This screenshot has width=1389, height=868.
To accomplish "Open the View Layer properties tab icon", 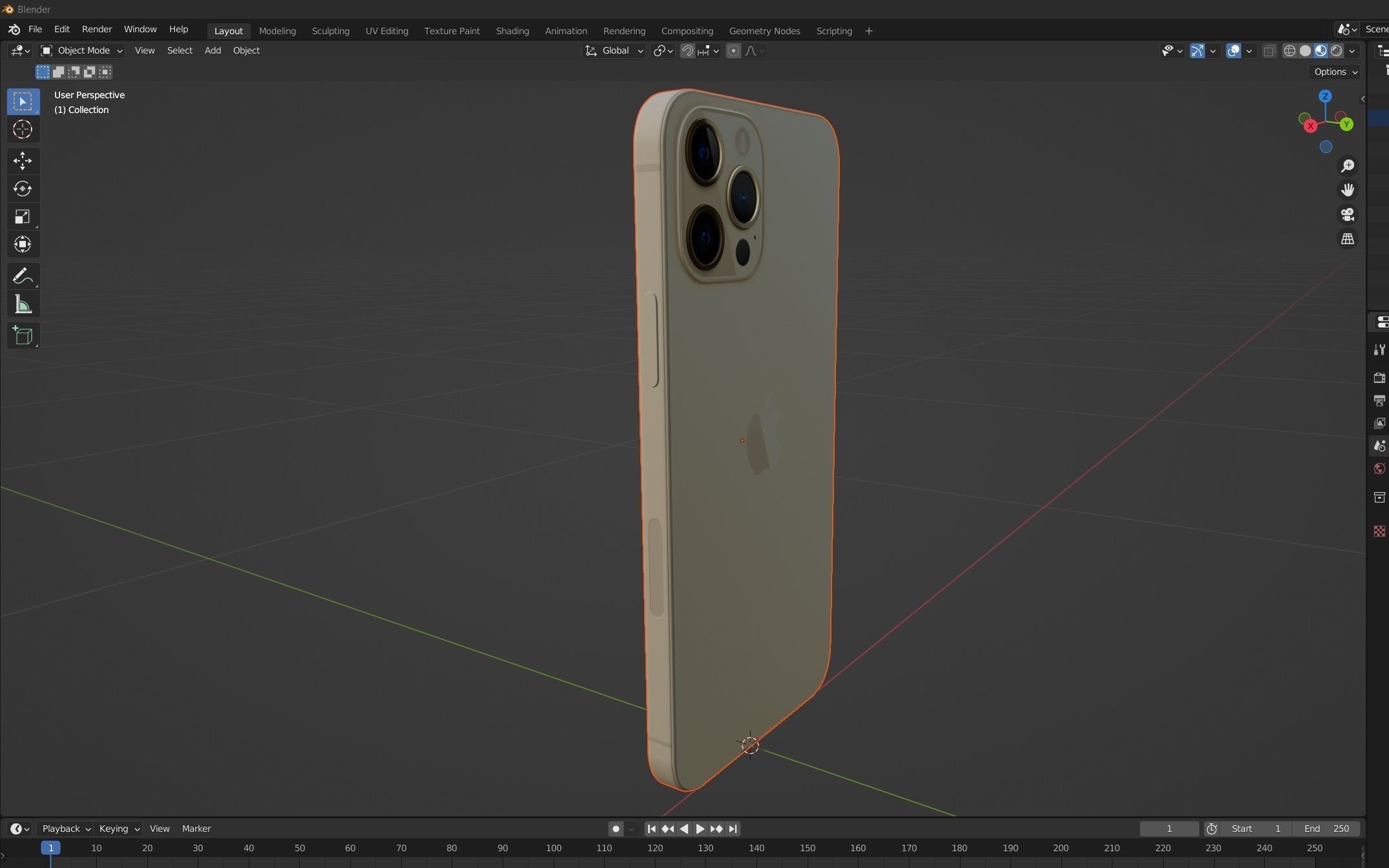I will pos(1379,423).
